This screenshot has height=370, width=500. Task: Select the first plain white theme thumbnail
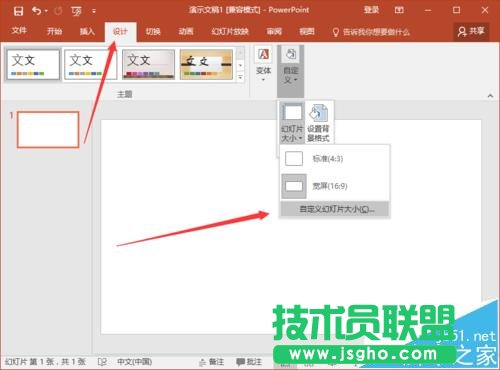(x=33, y=65)
